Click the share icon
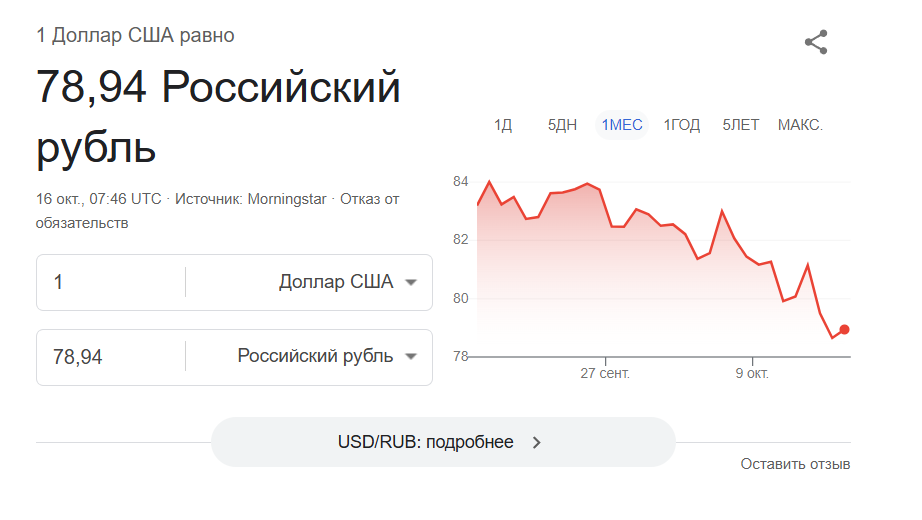The width and height of the screenshot is (922, 520). 816,42
